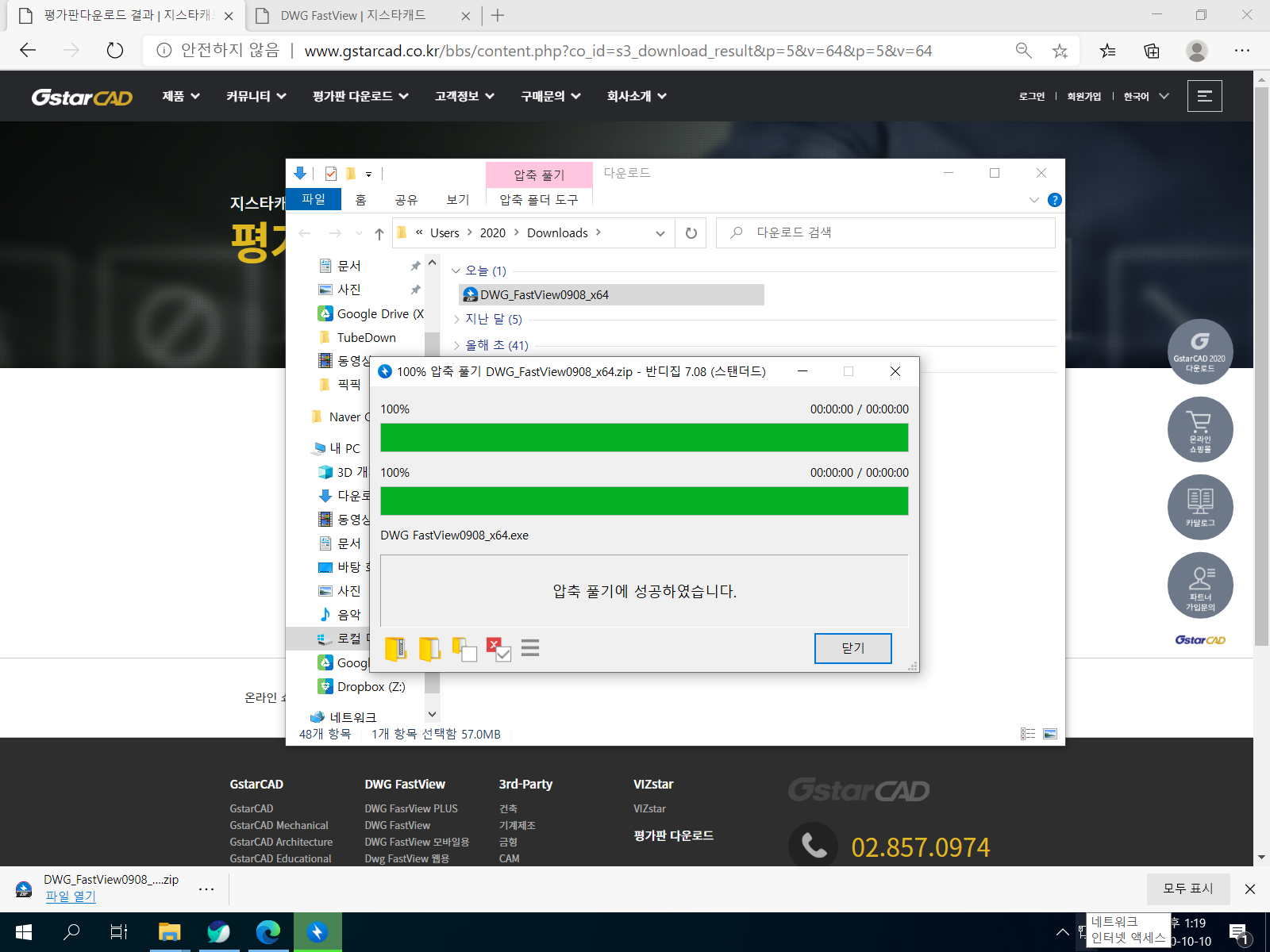Open Explorer help icon
The height and width of the screenshot is (952, 1270).
pos(1054,200)
